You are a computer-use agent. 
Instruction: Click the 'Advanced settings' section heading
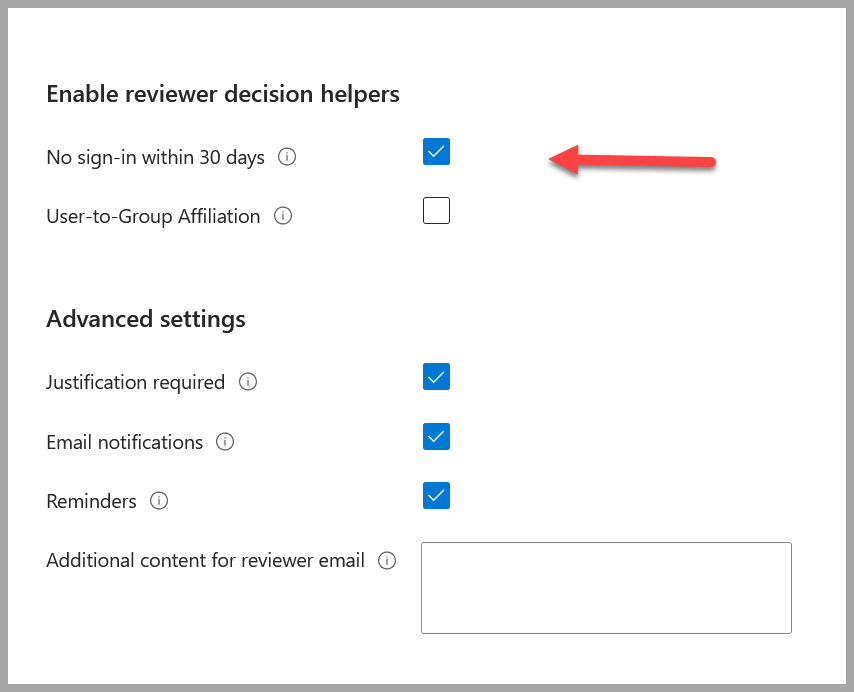(x=146, y=320)
